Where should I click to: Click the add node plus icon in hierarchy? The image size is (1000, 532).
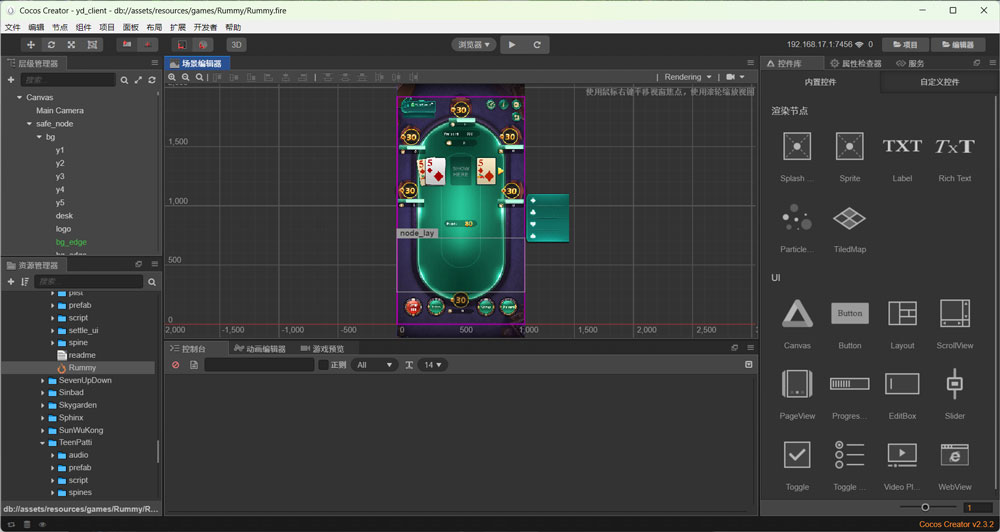pyautogui.click(x=11, y=80)
